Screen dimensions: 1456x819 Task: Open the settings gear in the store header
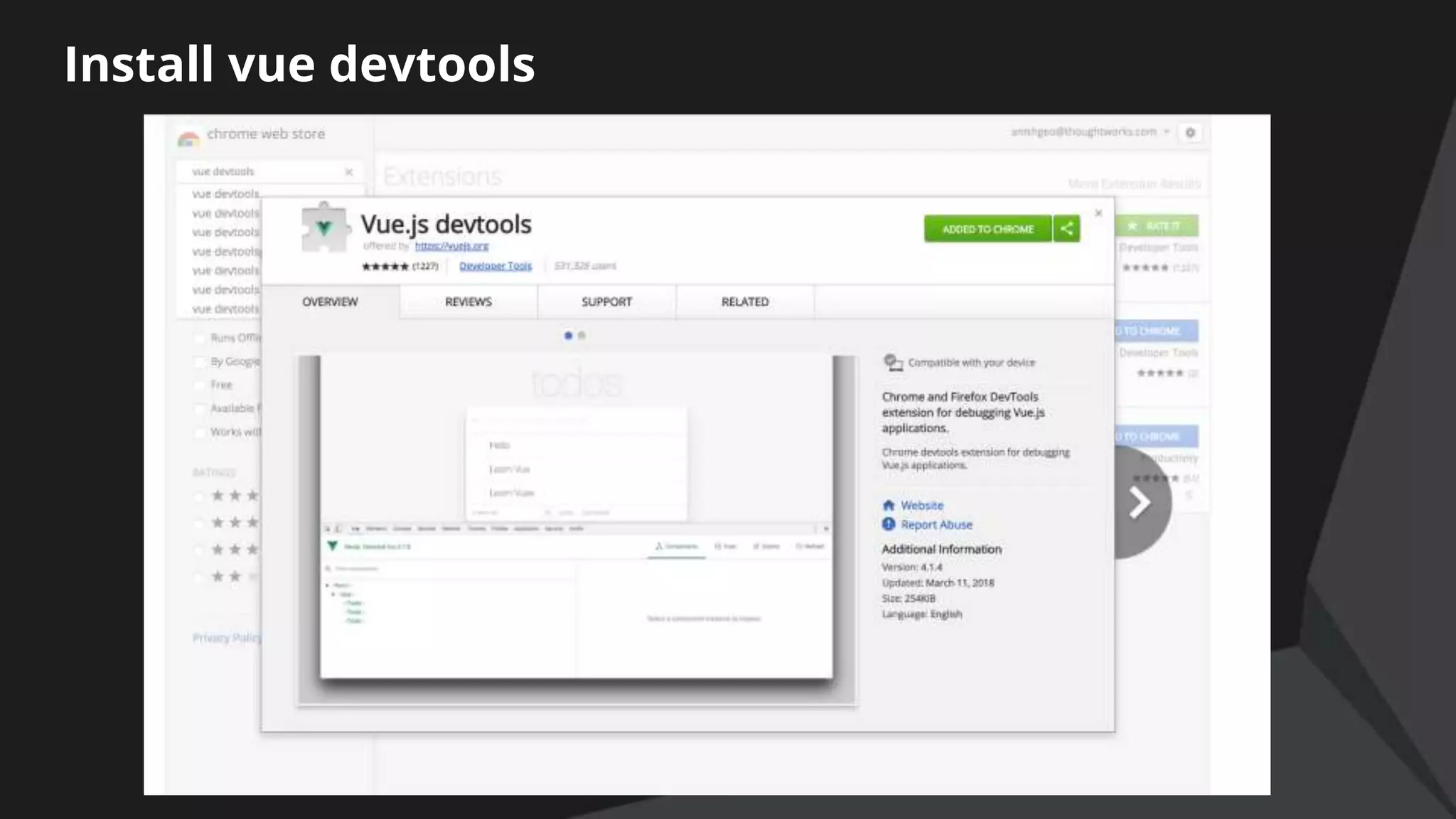click(x=1190, y=132)
